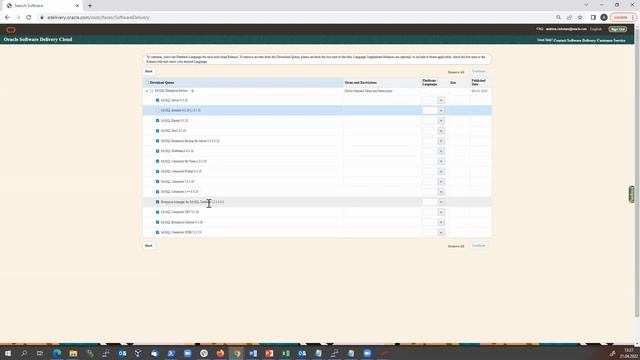Share this page via the share icon
The image size is (640, 360).
point(569,18)
